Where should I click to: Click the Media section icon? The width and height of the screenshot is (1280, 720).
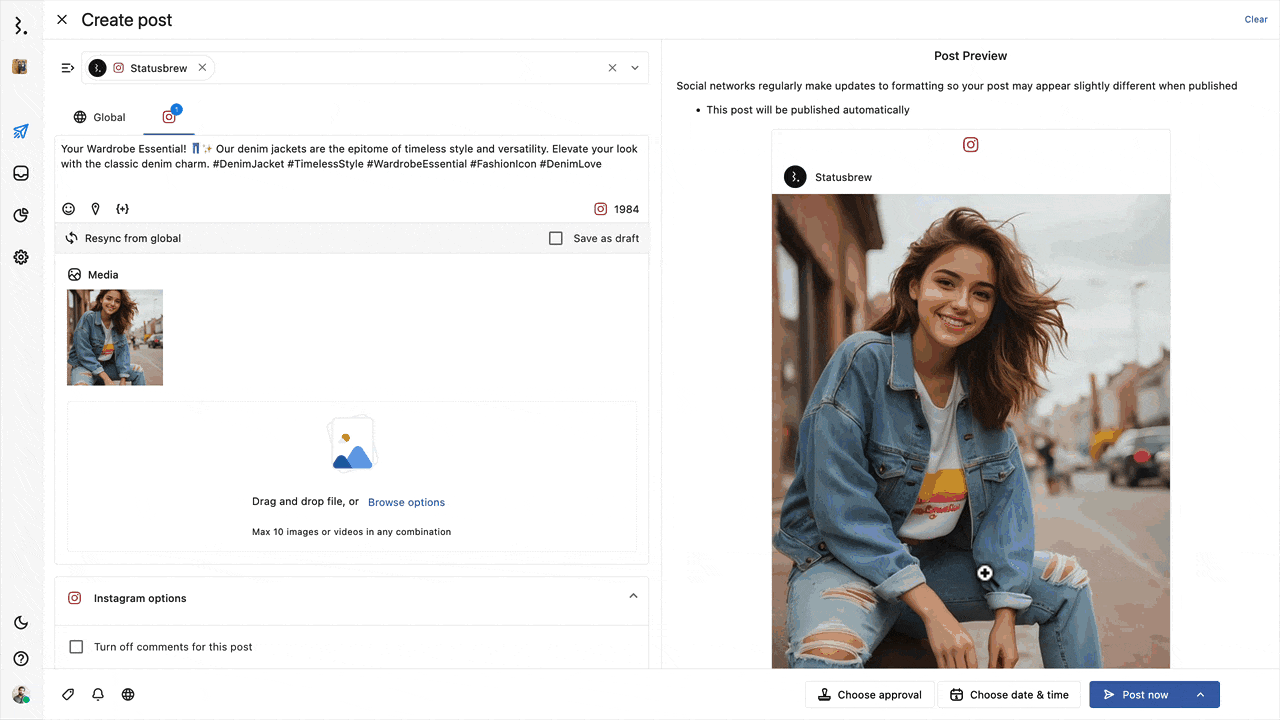pos(74,274)
